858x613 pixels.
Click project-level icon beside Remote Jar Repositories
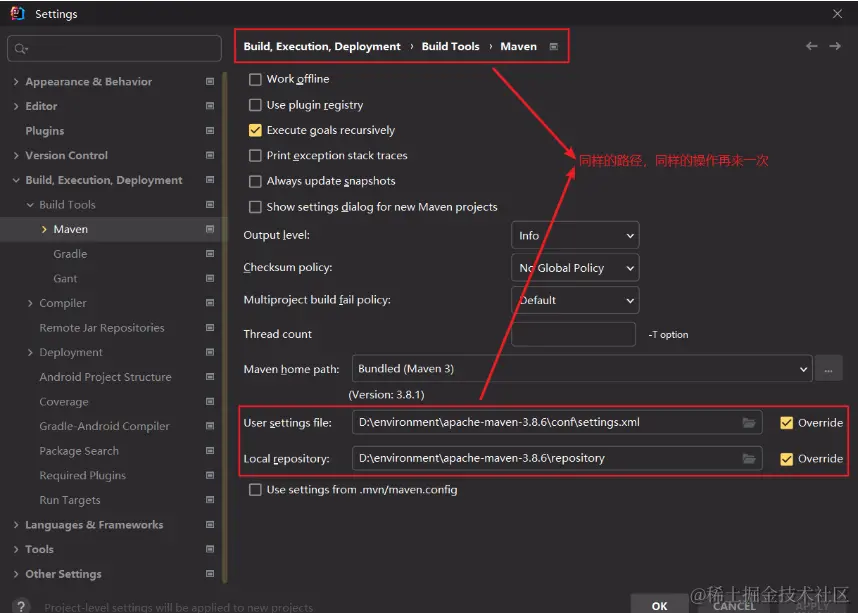coord(210,328)
